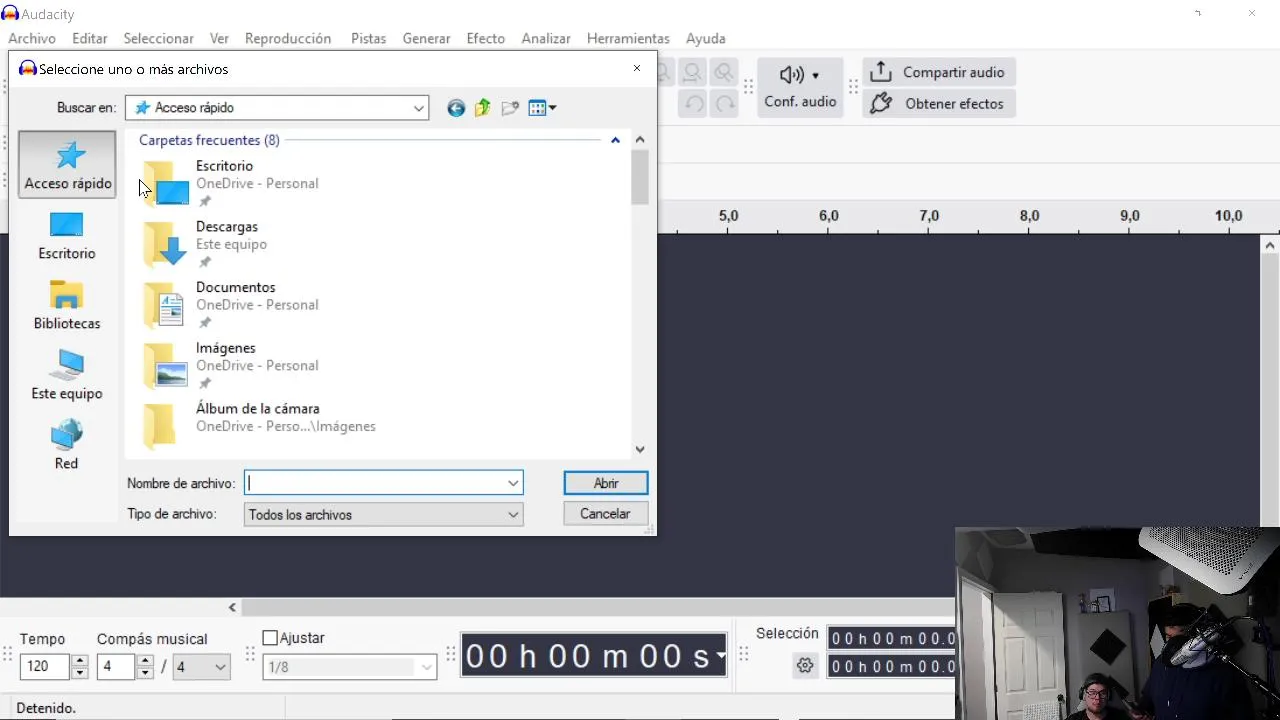Viewport: 1280px width, 720px height.
Task: Open the Herramientas menu
Action: [x=628, y=38]
